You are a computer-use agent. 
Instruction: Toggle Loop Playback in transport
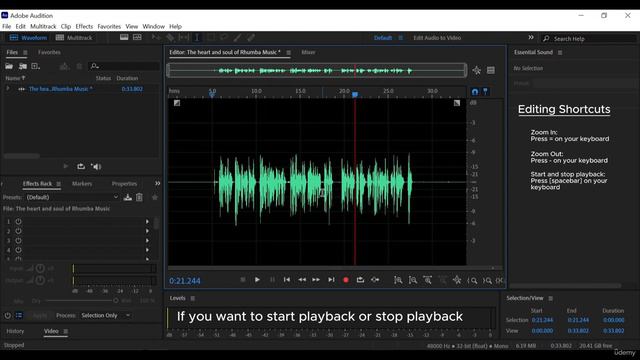[360, 280]
